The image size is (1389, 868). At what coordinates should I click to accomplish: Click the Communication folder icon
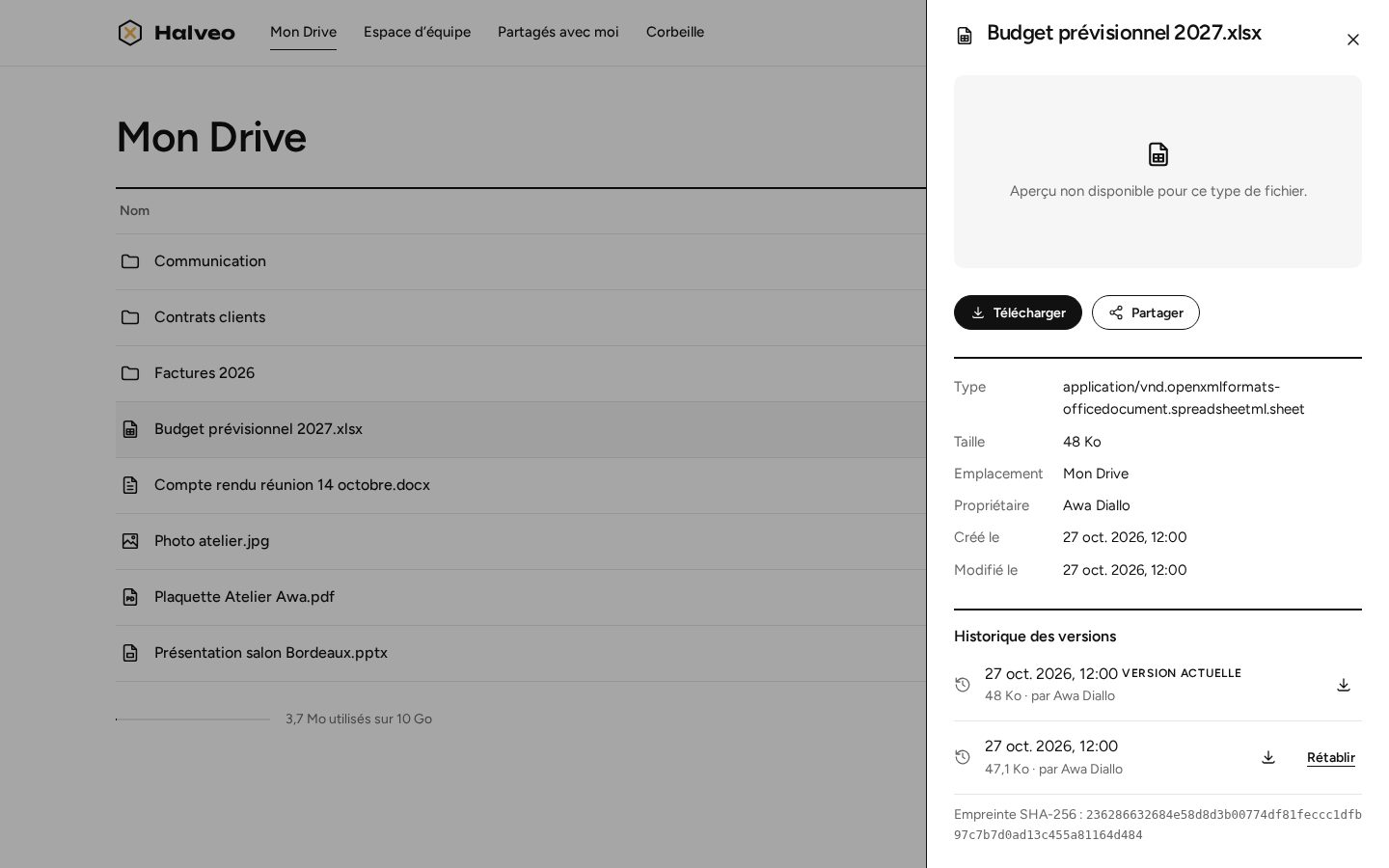[130, 261]
